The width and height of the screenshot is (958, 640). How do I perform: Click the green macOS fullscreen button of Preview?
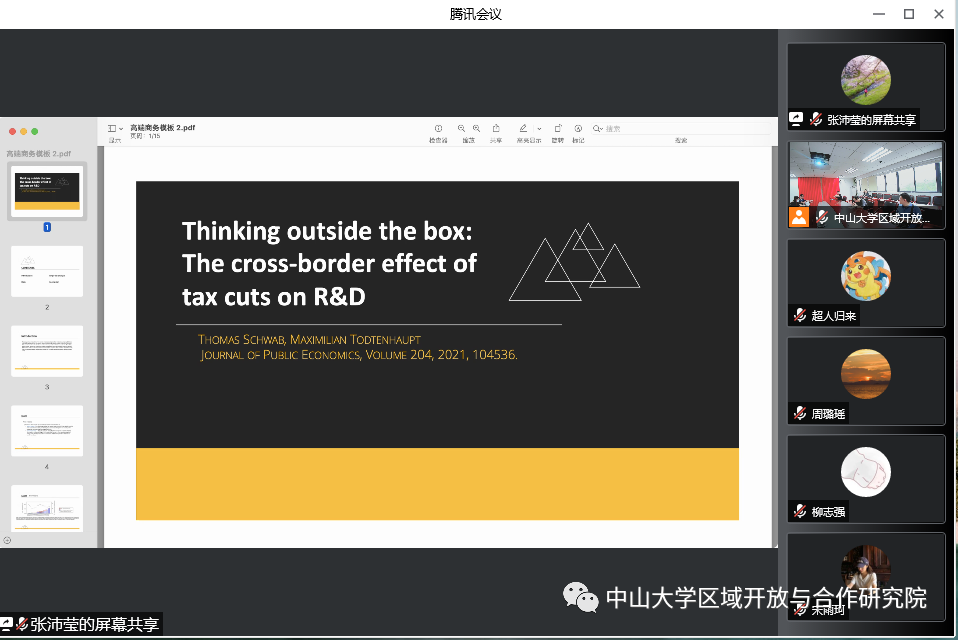pos(35,132)
